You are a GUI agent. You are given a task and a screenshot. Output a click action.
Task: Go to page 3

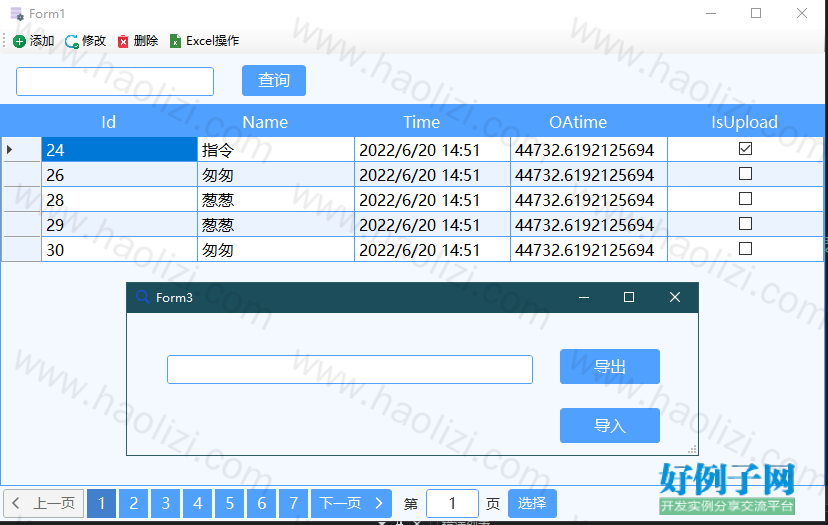coord(165,503)
